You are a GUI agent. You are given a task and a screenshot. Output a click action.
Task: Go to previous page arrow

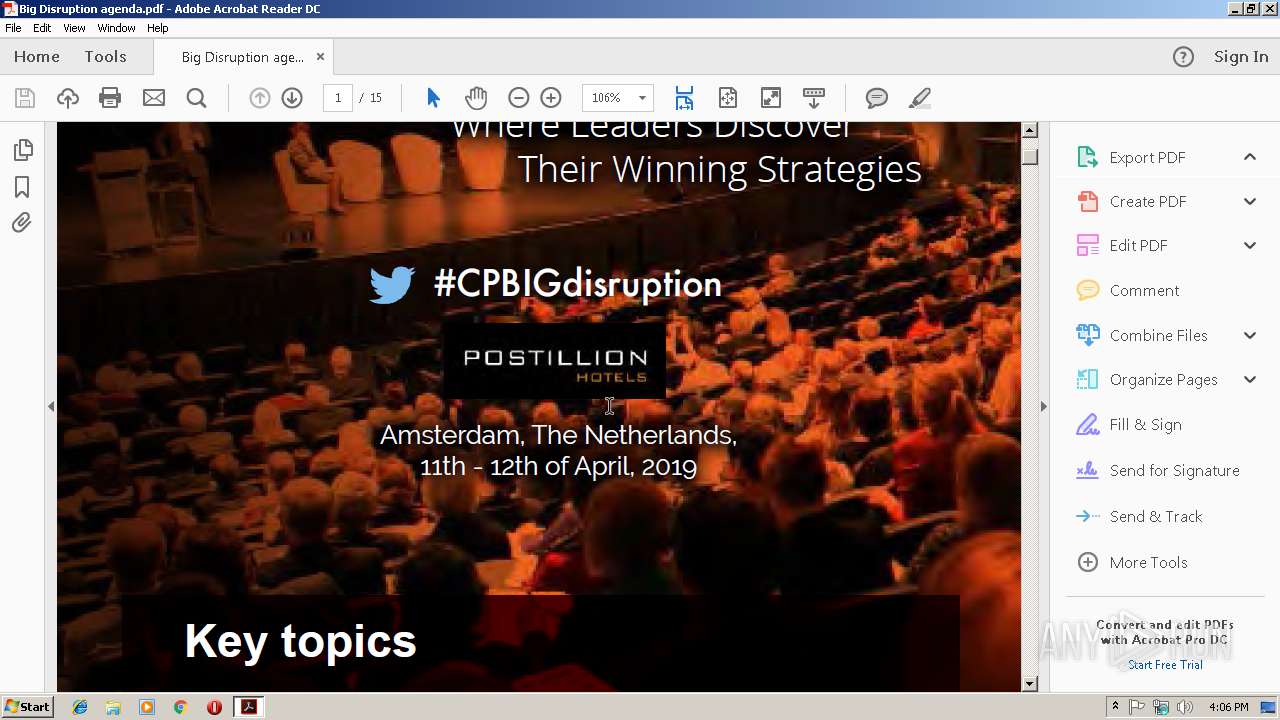(260, 98)
